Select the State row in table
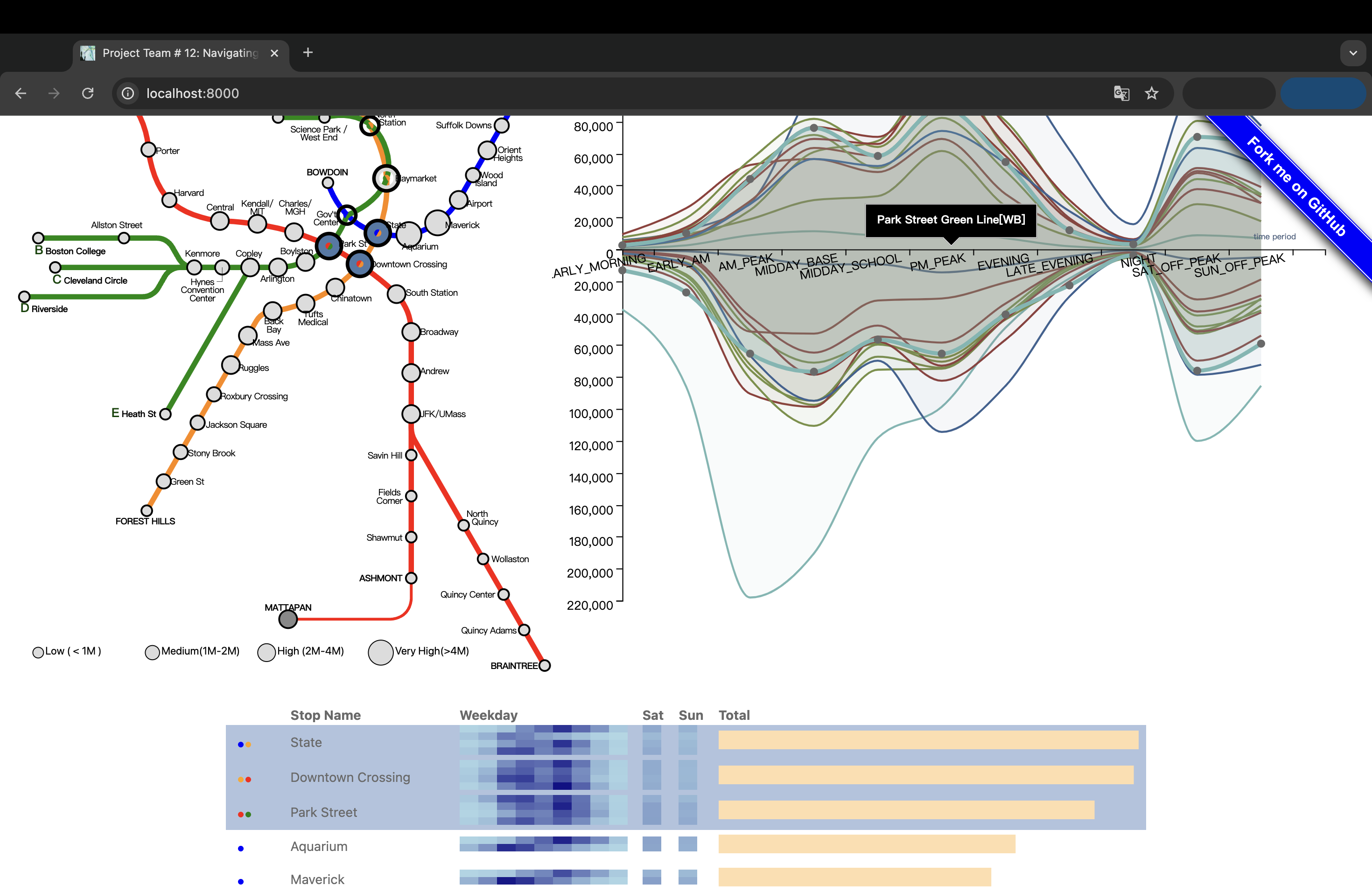This screenshot has width=1372, height=892. pos(686,742)
